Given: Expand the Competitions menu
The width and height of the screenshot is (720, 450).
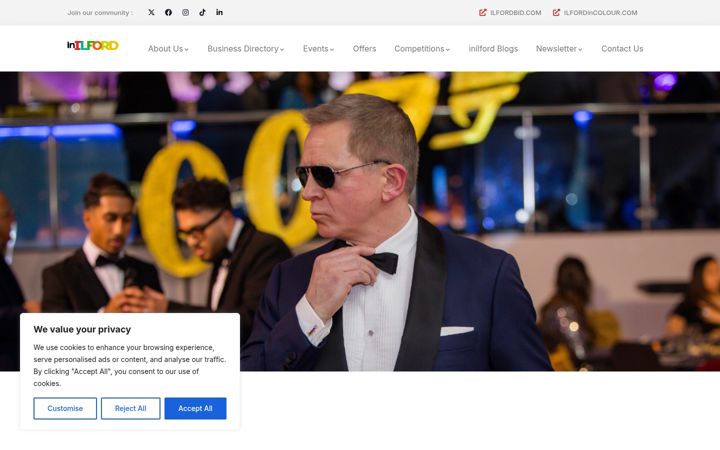Looking at the screenshot, I should 422,49.
